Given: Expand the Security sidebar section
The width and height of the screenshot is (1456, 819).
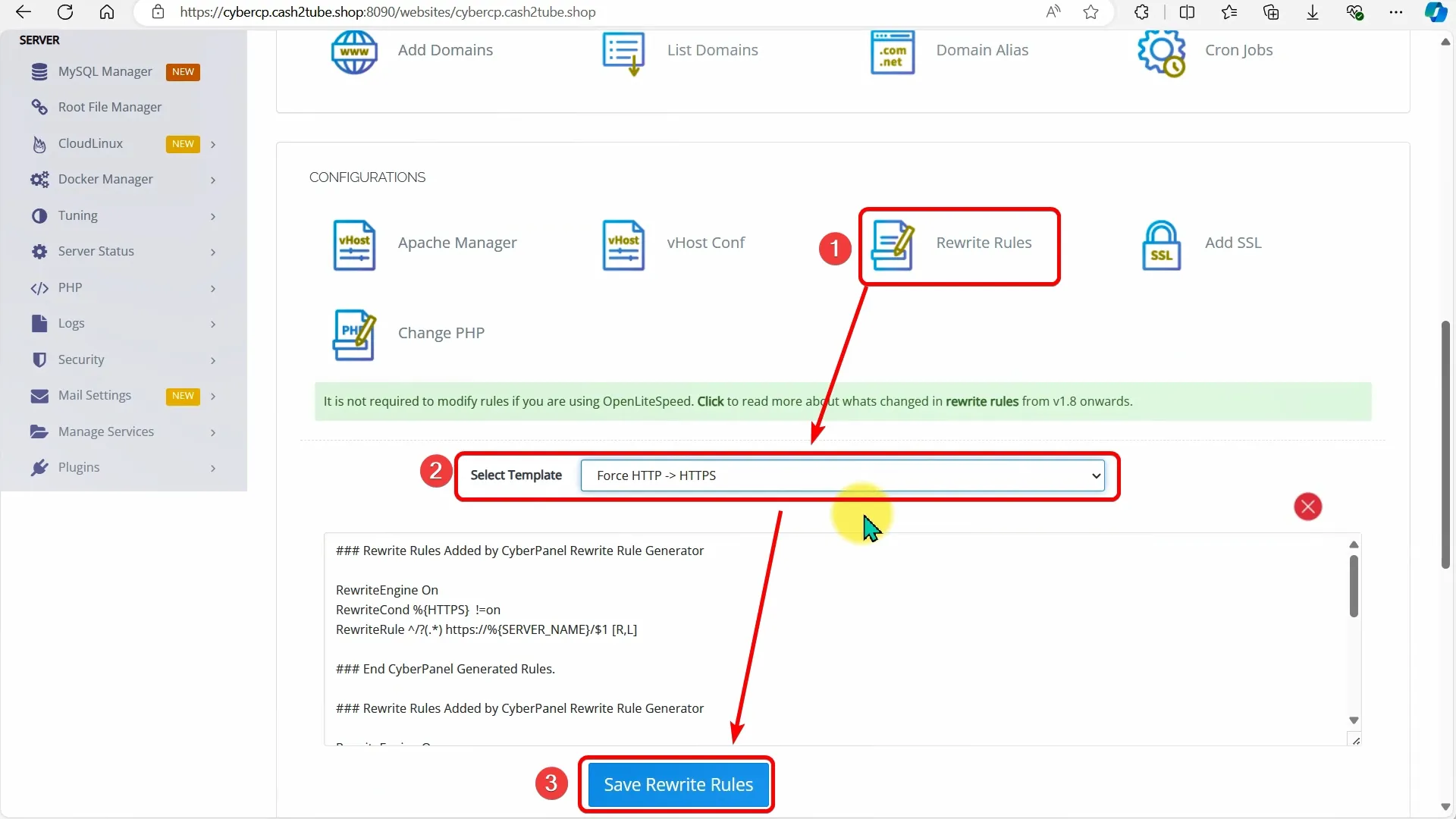Looking at the screenshot, I should coord(81,359).
